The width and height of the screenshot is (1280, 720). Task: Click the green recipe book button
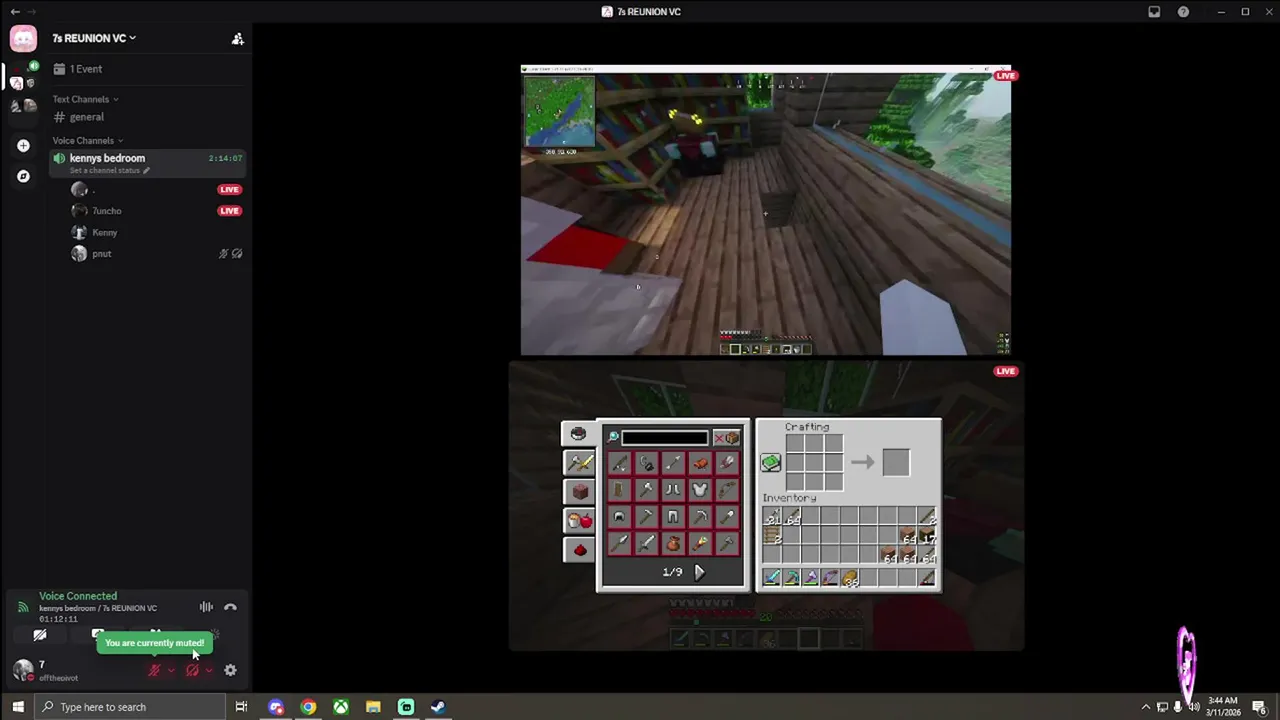[x=771, y=463]
